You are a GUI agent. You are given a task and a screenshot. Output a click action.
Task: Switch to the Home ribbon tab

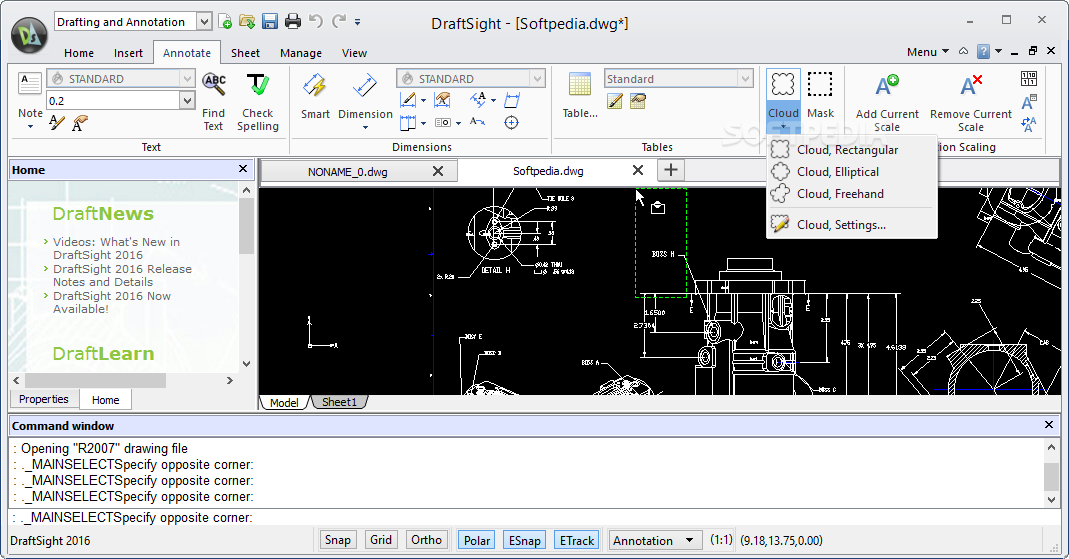(79, 53)
